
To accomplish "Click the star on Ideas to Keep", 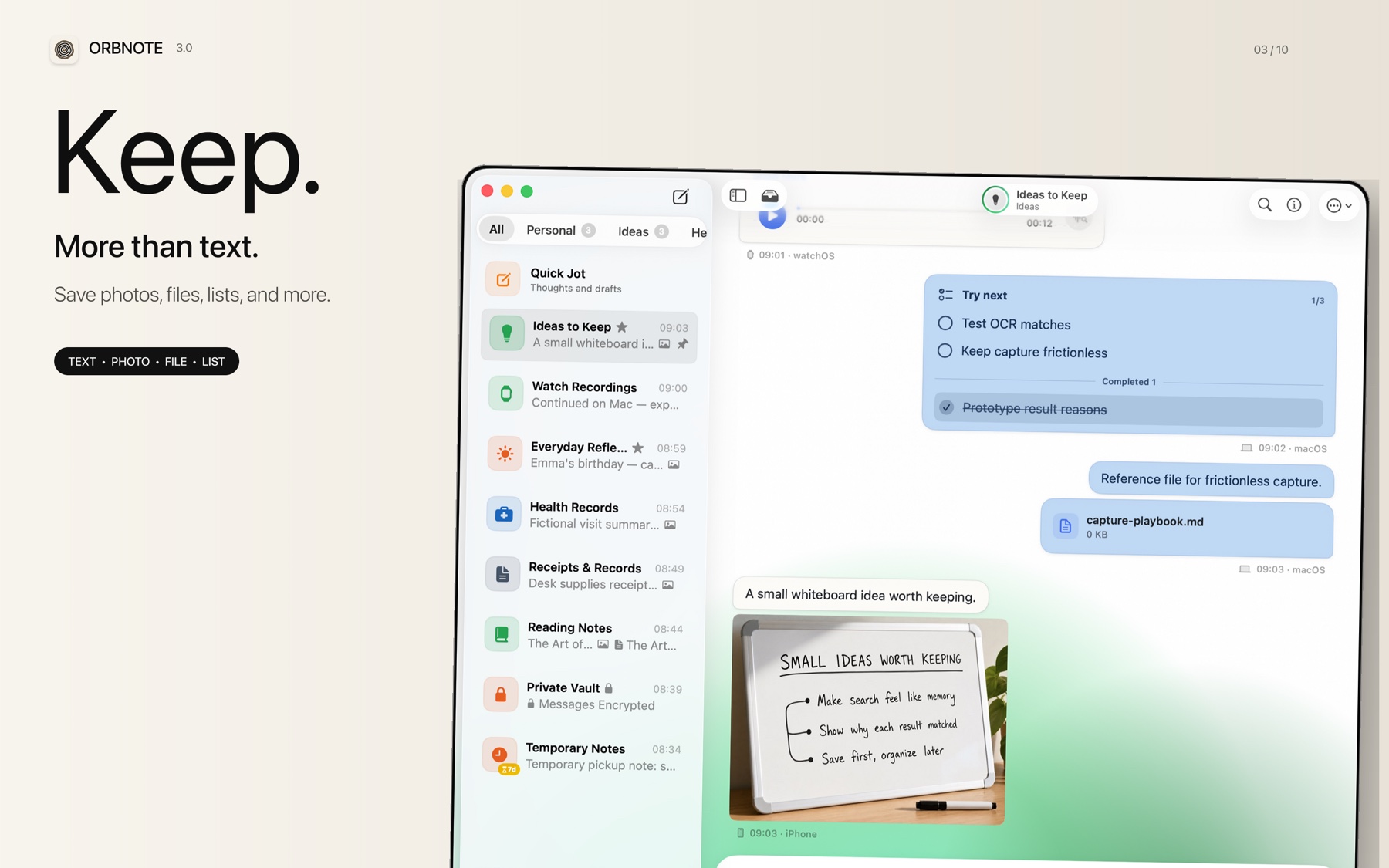I will click(x=622, y=327).
